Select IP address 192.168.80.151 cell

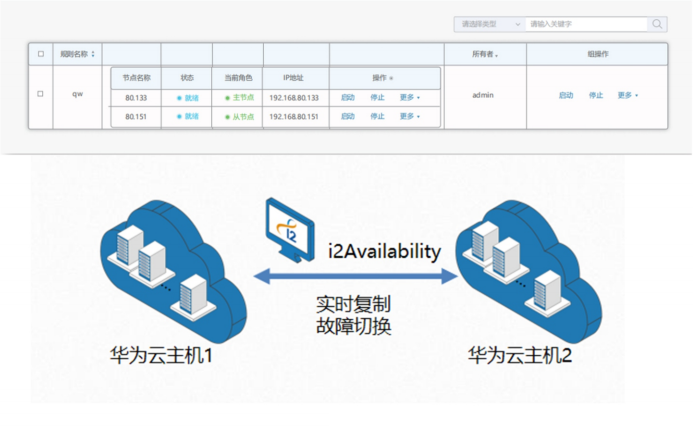tap(294, 117)
